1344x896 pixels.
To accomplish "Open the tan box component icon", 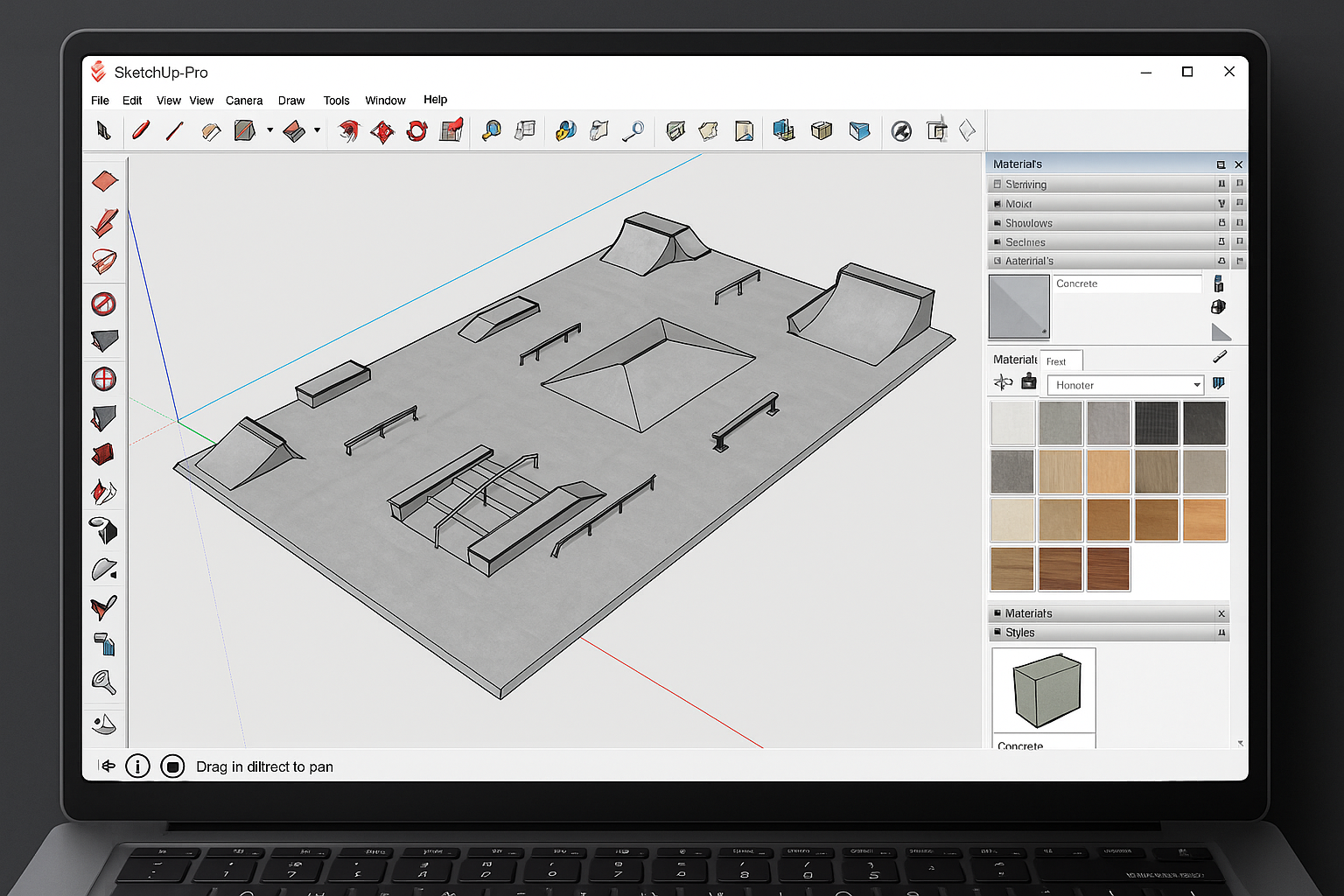I will [x=822, y=130].
